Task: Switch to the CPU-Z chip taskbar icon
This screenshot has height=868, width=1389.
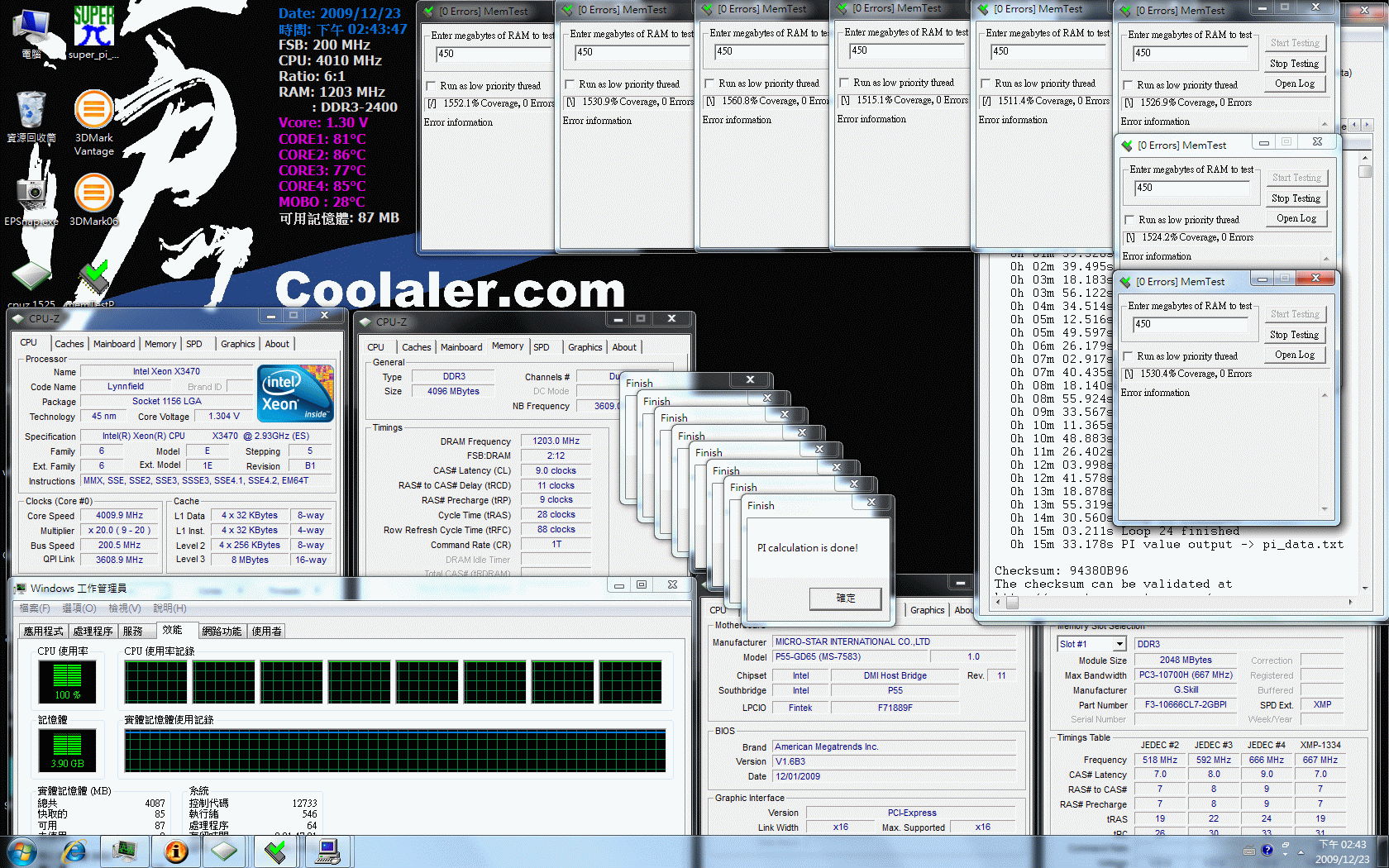Action: 224,851
